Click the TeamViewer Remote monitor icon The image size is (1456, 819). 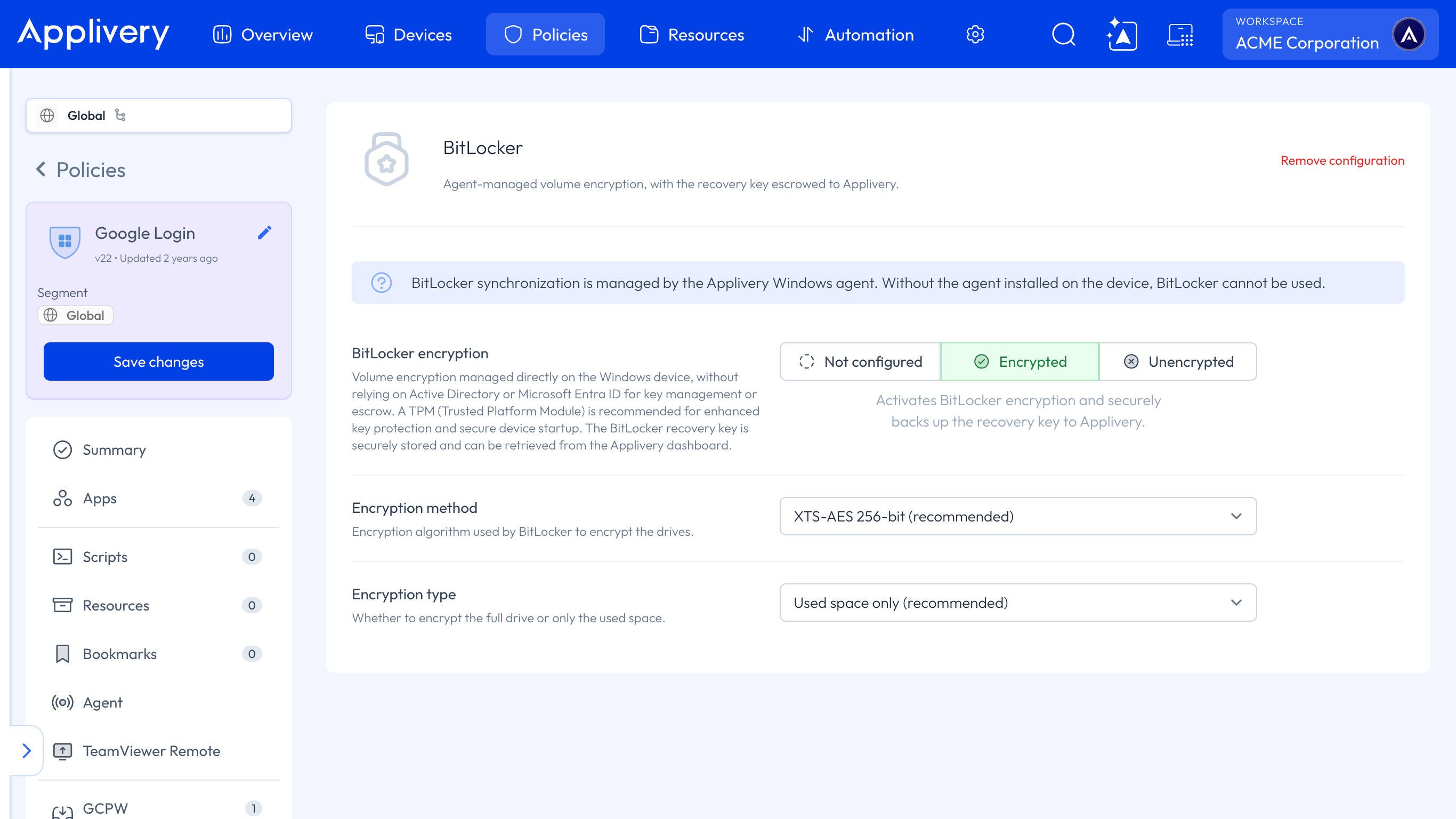[62, 751]
